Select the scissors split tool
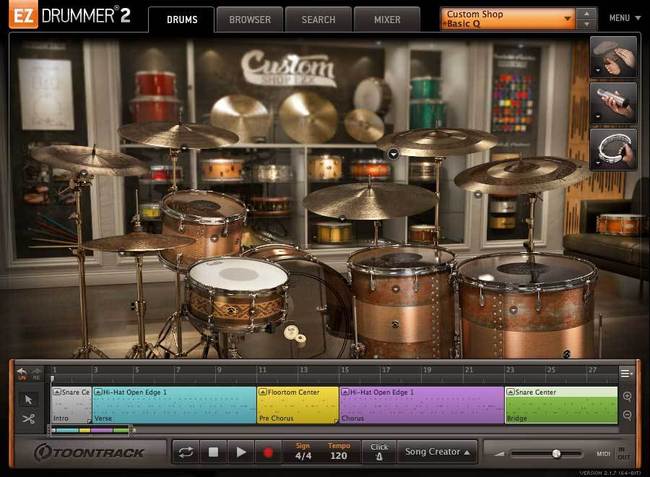 tap(28, 419)
